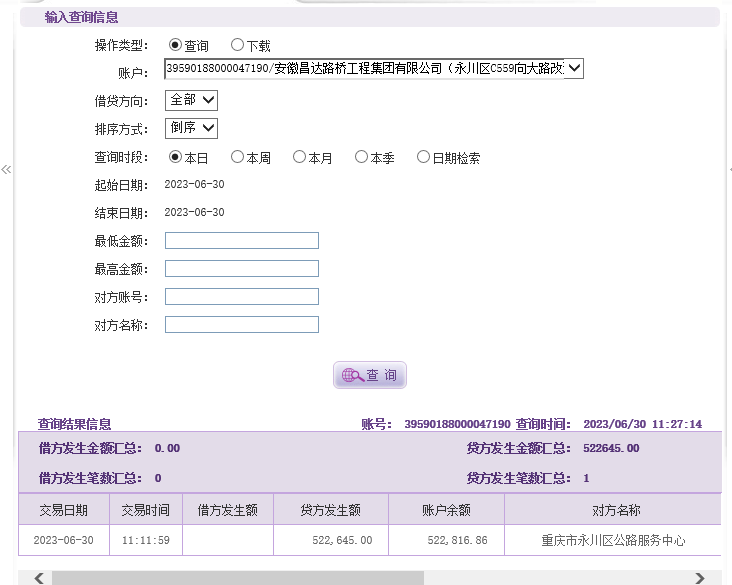
Task: Open the 账户 account dropdown
Action: click(x=374, y=69)
